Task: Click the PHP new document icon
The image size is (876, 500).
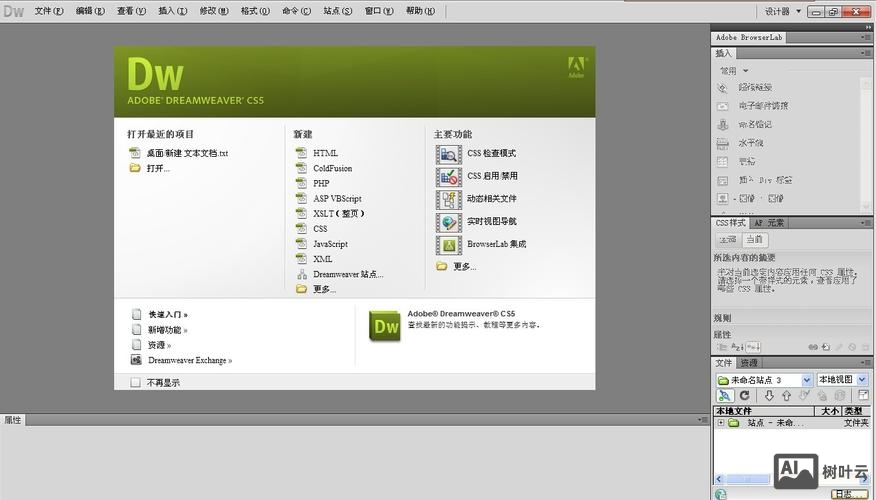Action: (302, 183)
